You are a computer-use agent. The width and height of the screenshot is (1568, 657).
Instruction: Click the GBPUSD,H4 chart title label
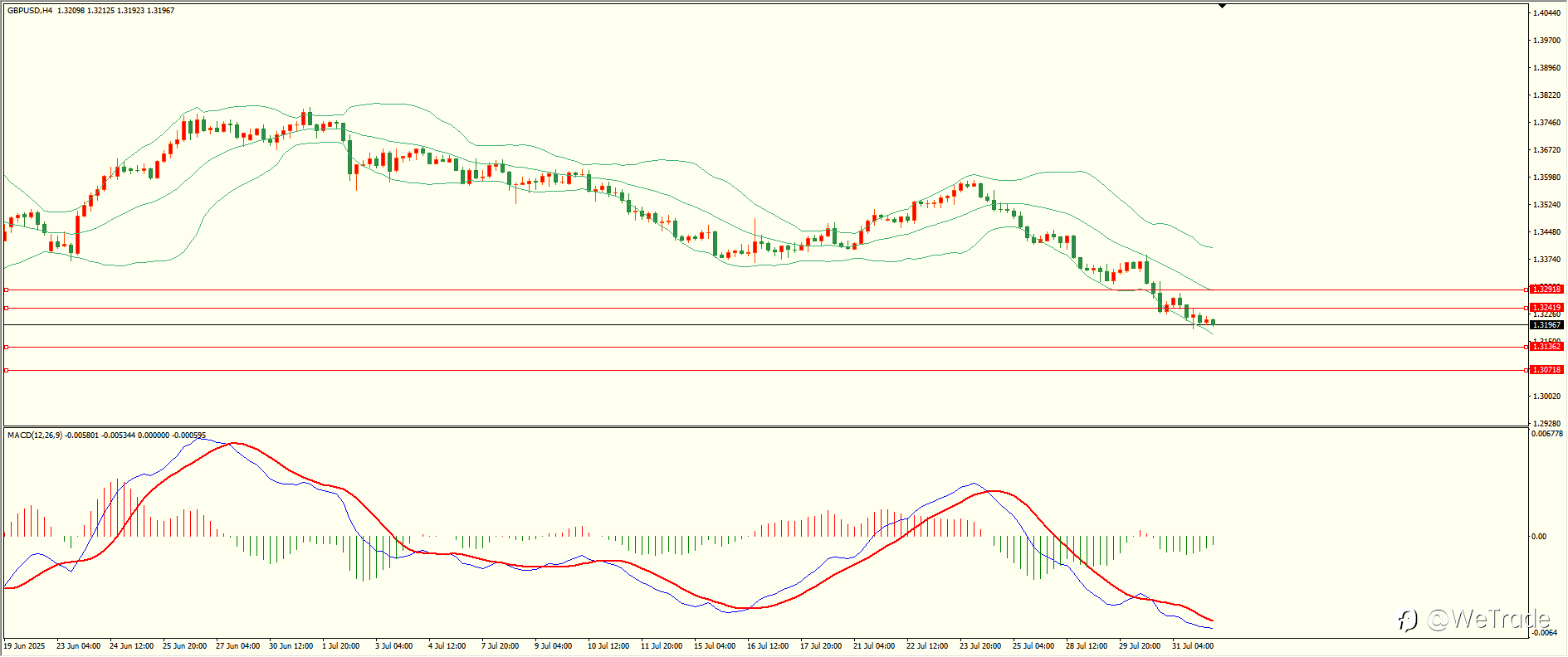click(30, 11)
